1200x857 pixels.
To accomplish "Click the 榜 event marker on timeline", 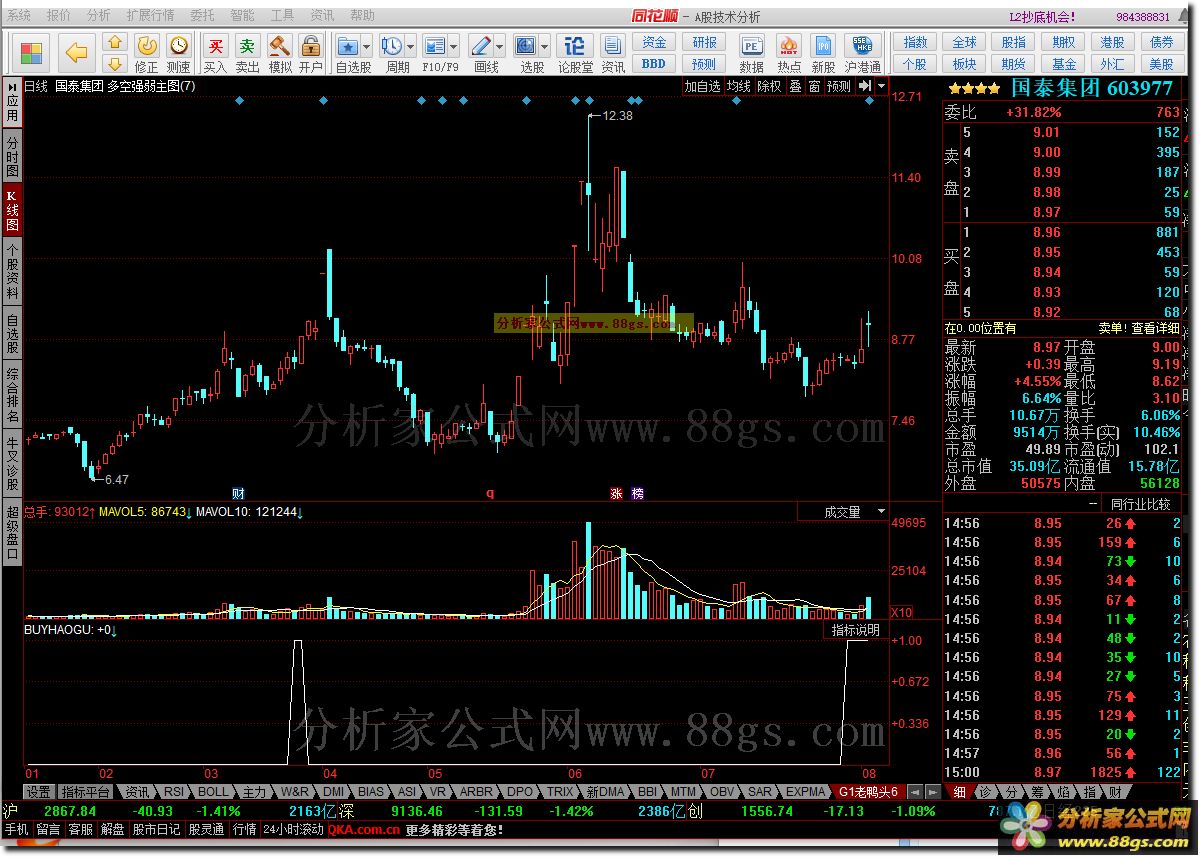I will (x=638, y=493).
